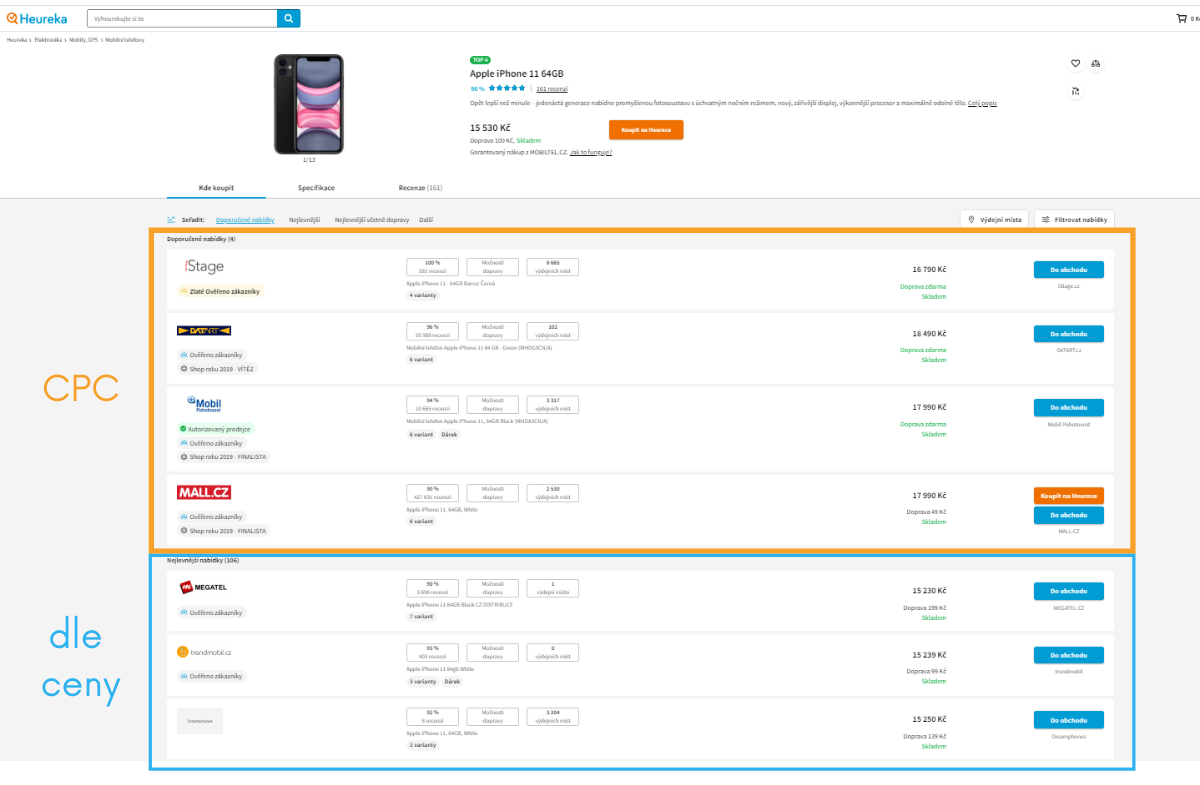The height and width of the screenshot is (785, 1200).
Task: Open Možnosti dopravy for DATART
Action: tap(492, 330)
